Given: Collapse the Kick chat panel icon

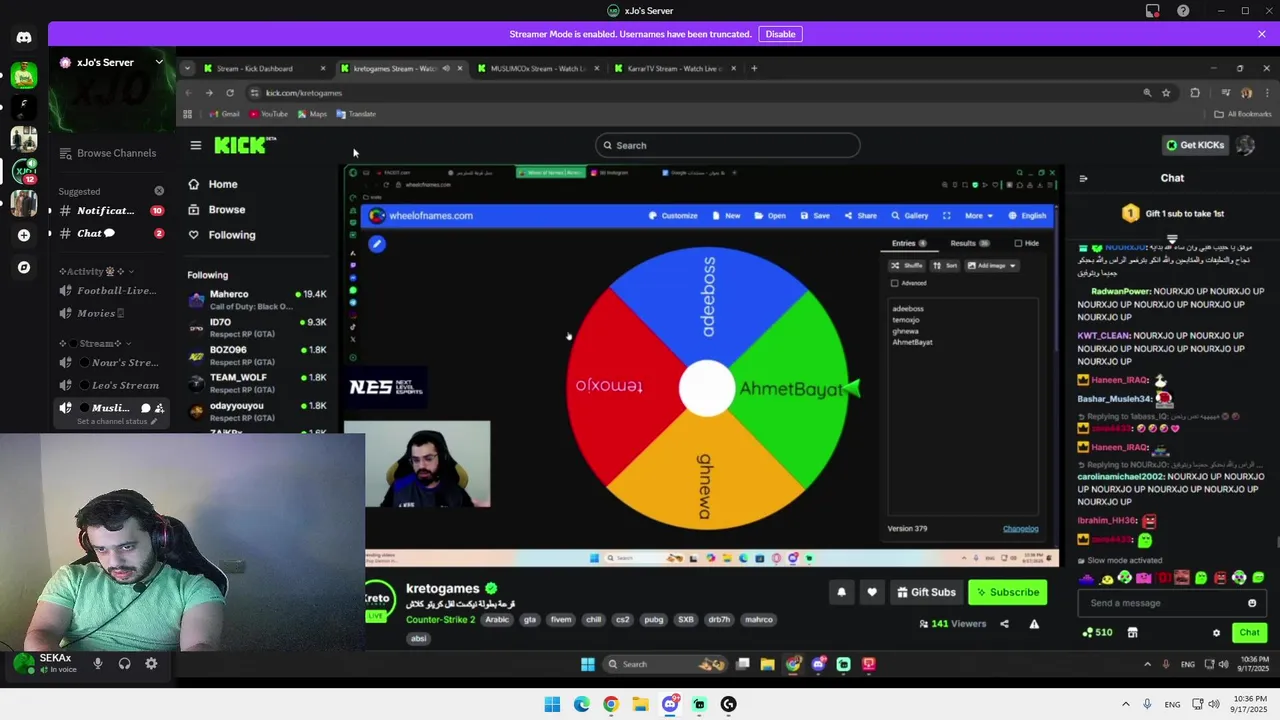Looking at the screenshot, I should coord(1083,178).
